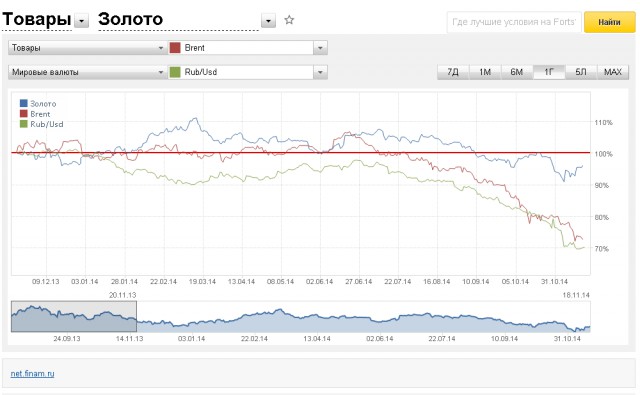Toggle Rub/Usd series in chart legend
Image resolution: width=640 pixels, height=395 pixels.
pyautogui.click(x=42, y=124)
